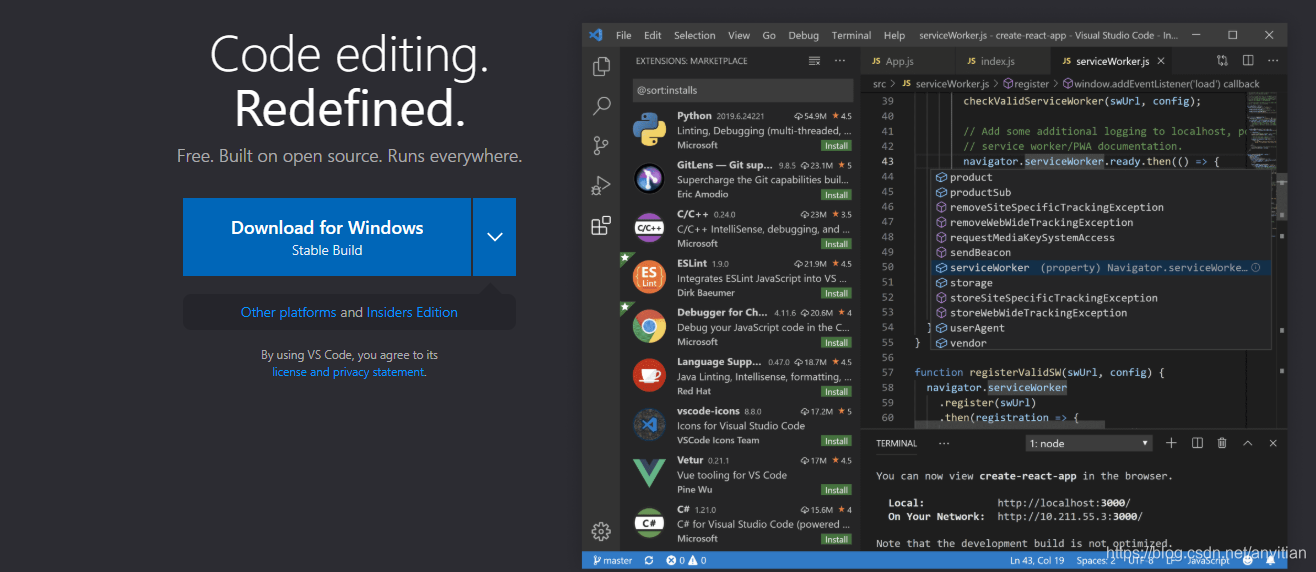This screenshot has height=572, width=1316.
Task: Open the Terminal menu
Action: (x=851, y=35)
